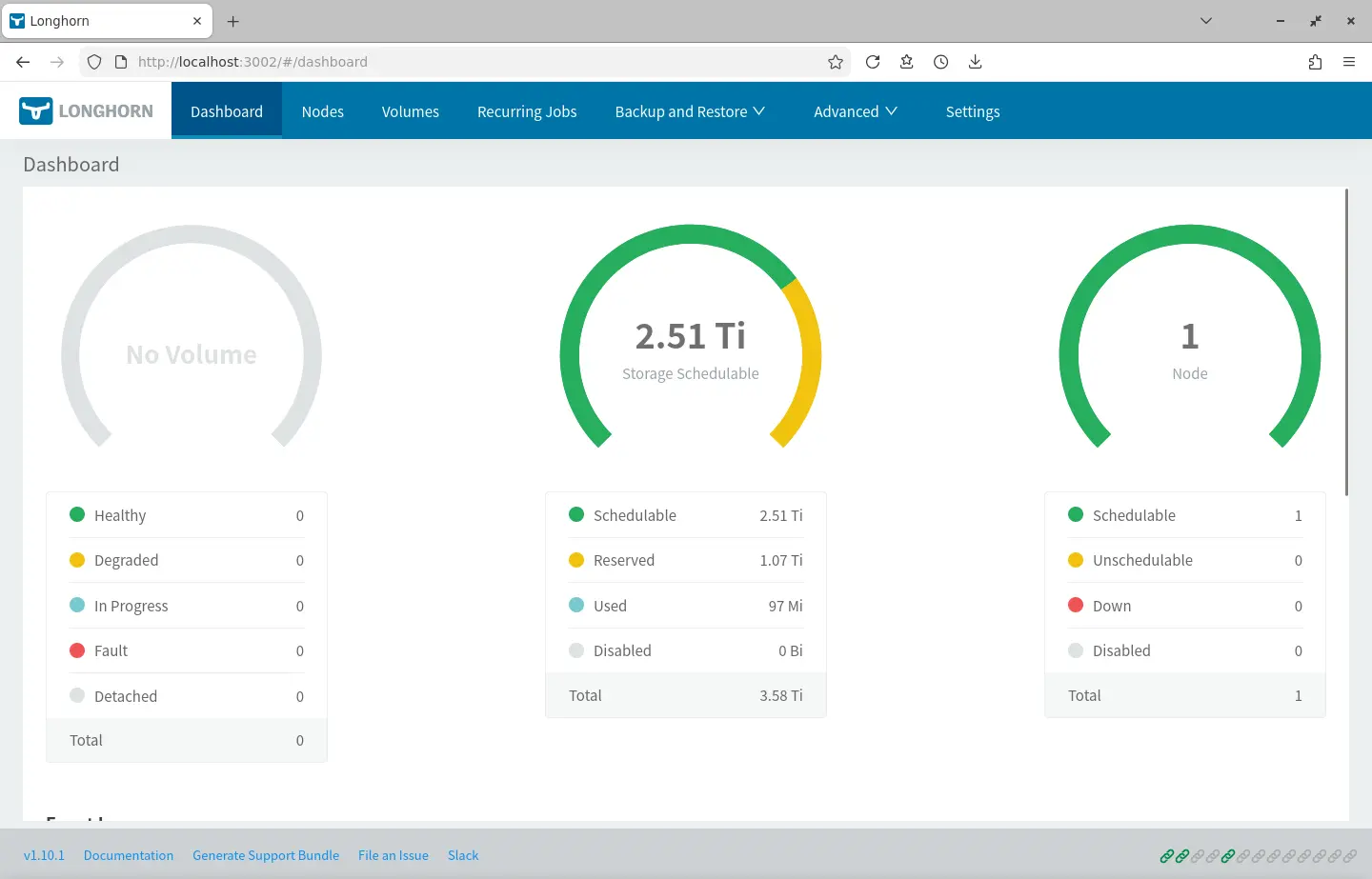Viewport: 1372px width, 879px height.
Task: Open the browser tab list chevron
Action: click(x=1206, y=21)
